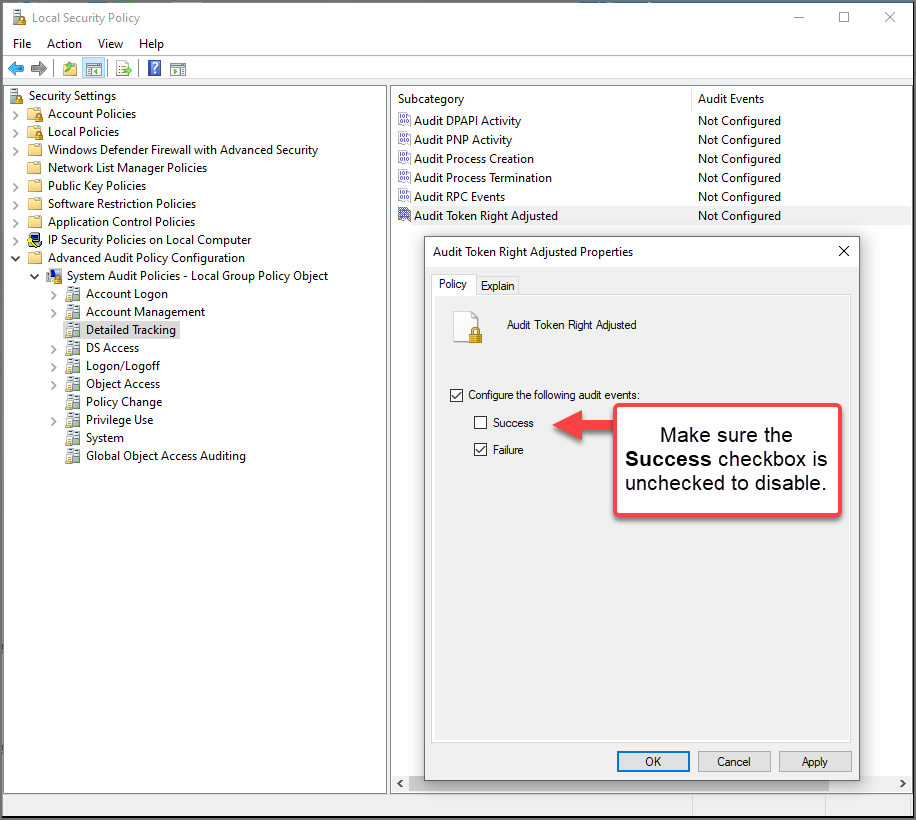Toggle the Show/Hide Console Tree icon
Screen dimensions: 916x820
point(93,68)
